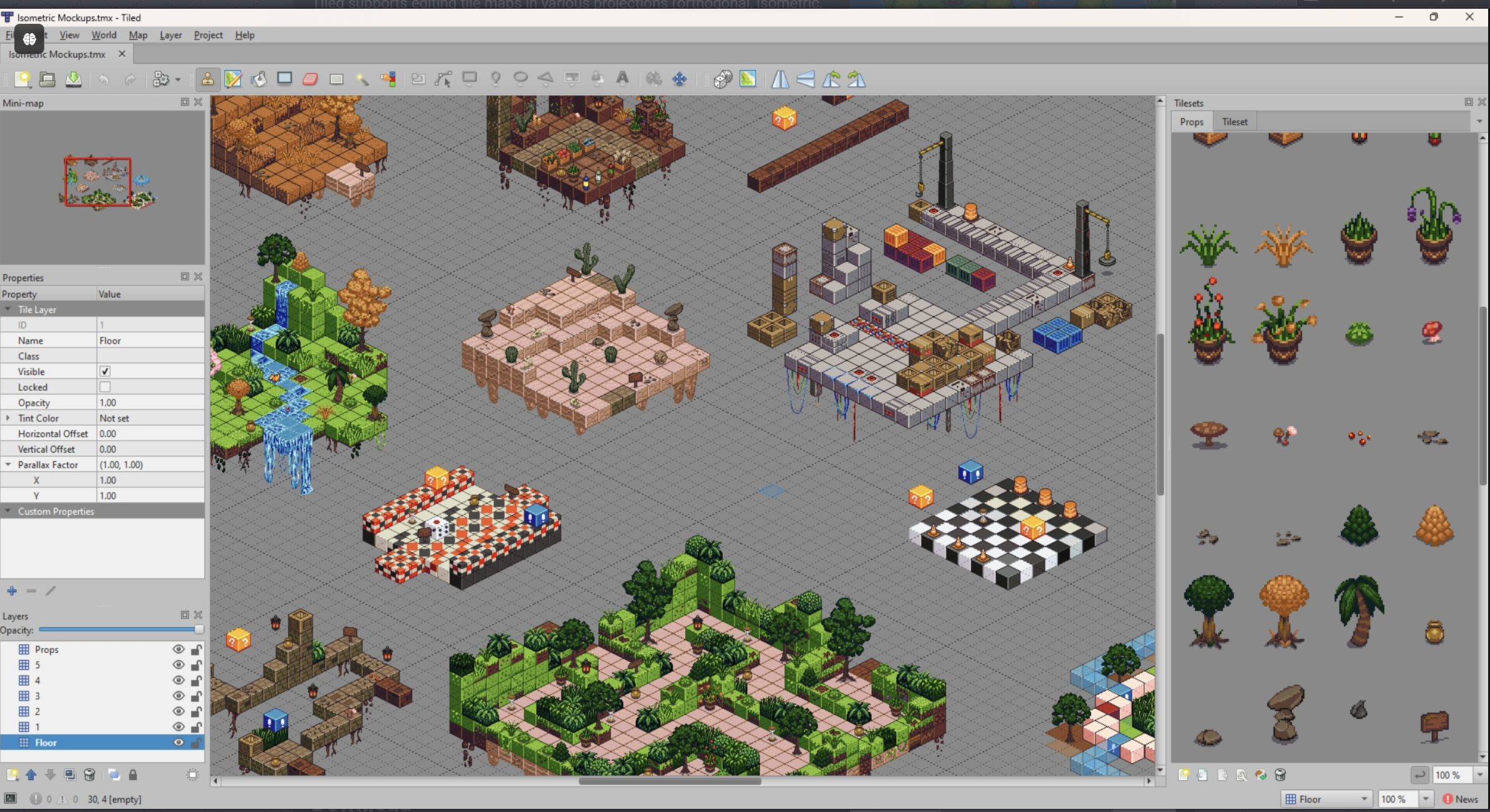Toggle the Locked checkbox
Viewport: 1490px width, 812px height.
coord(105,387)
